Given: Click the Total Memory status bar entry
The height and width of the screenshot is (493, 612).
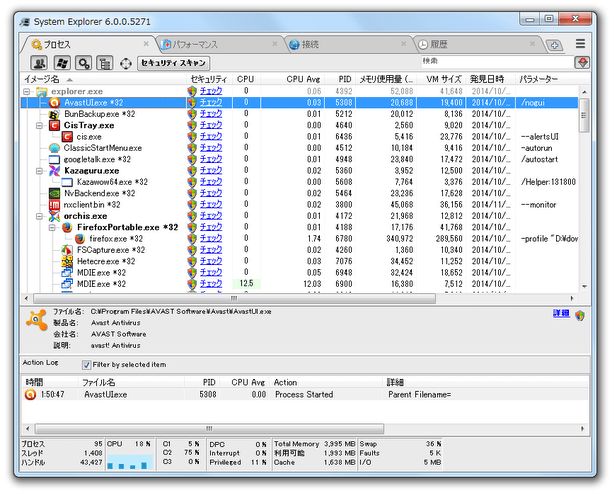Looking at the screenshot, I should [x=315, y=444].
